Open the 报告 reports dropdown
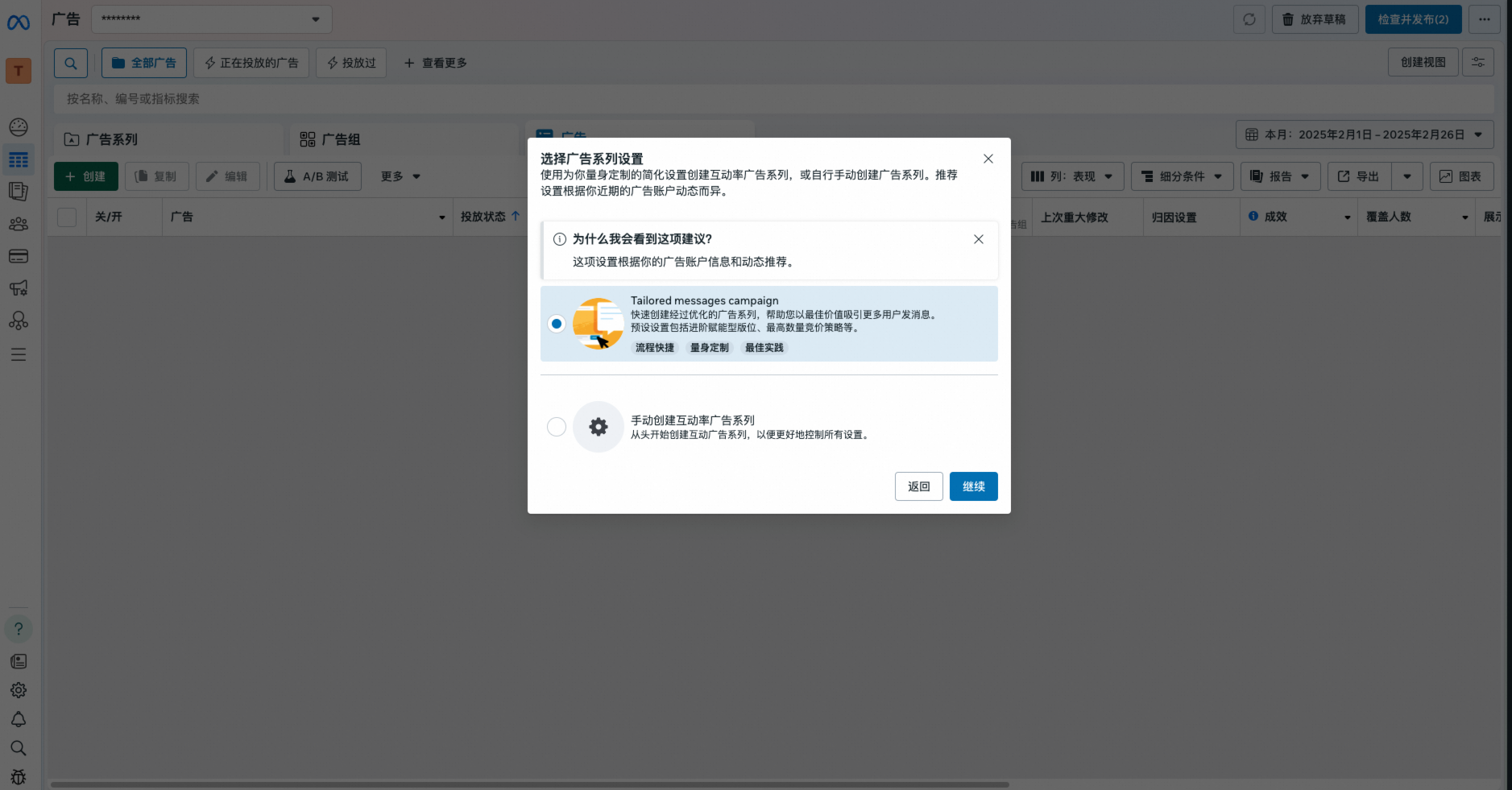Image resolution: width=1512 pixels, height=790 pixels. click(x=1281, y=176)
